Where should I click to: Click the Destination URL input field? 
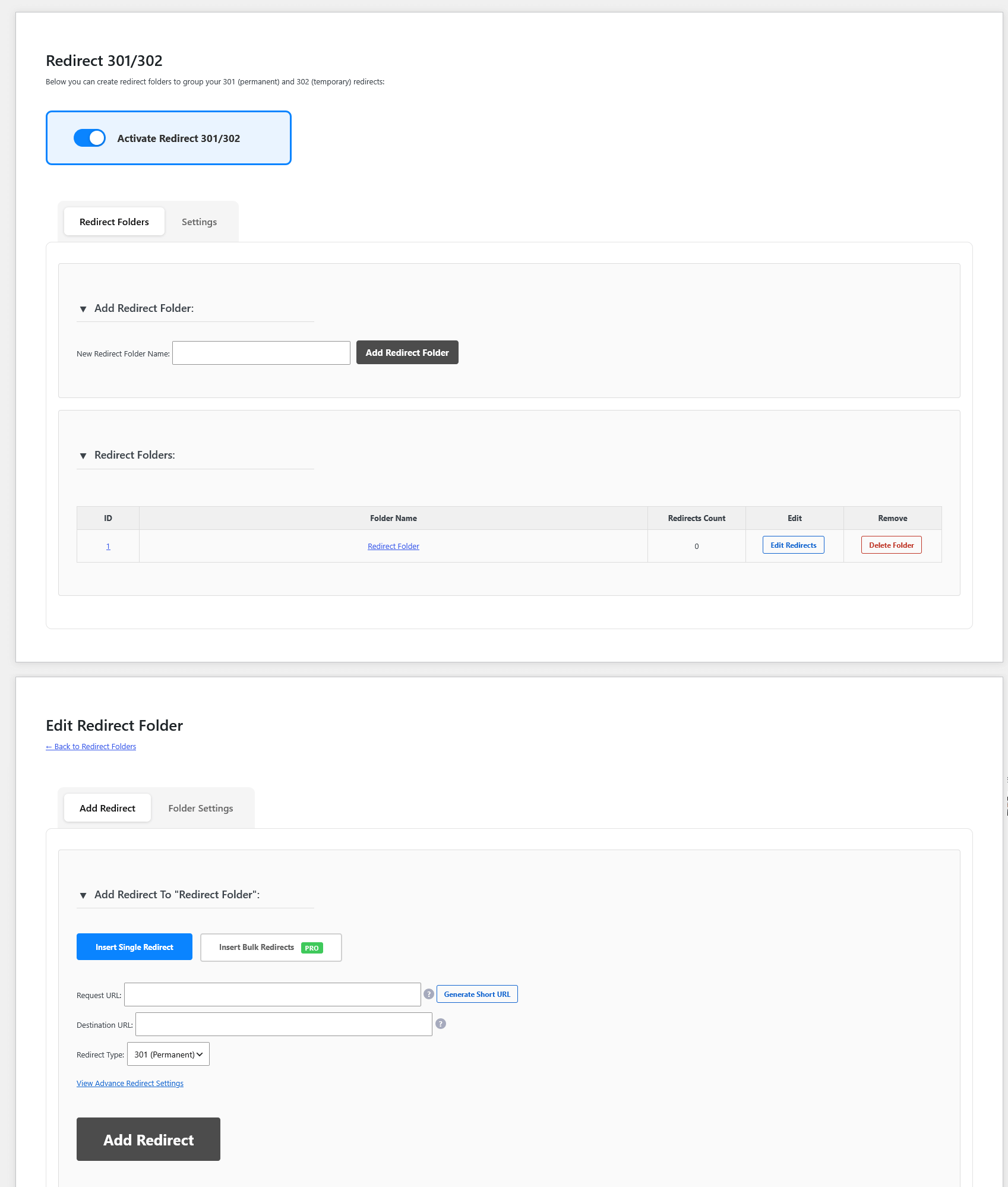[x=284, y=1024]
